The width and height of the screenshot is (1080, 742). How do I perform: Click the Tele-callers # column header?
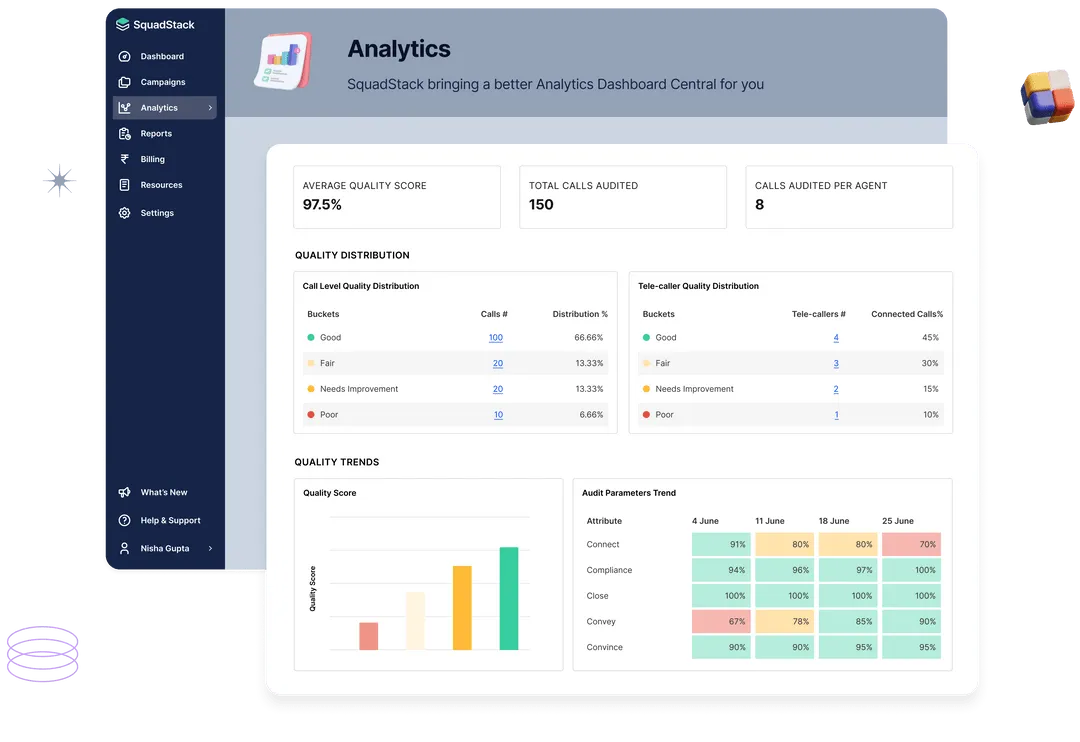tap(818, 314)
